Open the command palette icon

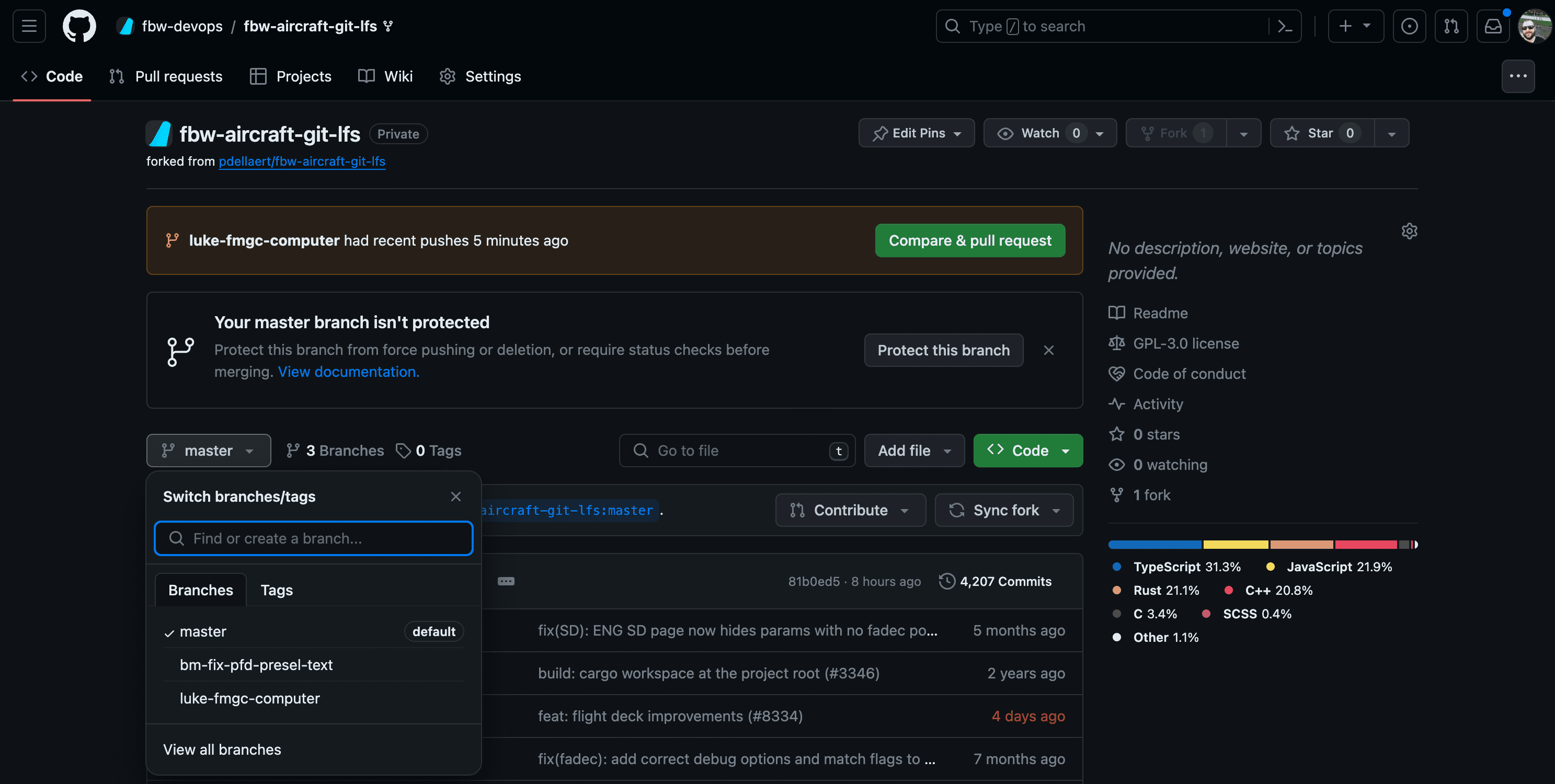[x=1285, y=26]
